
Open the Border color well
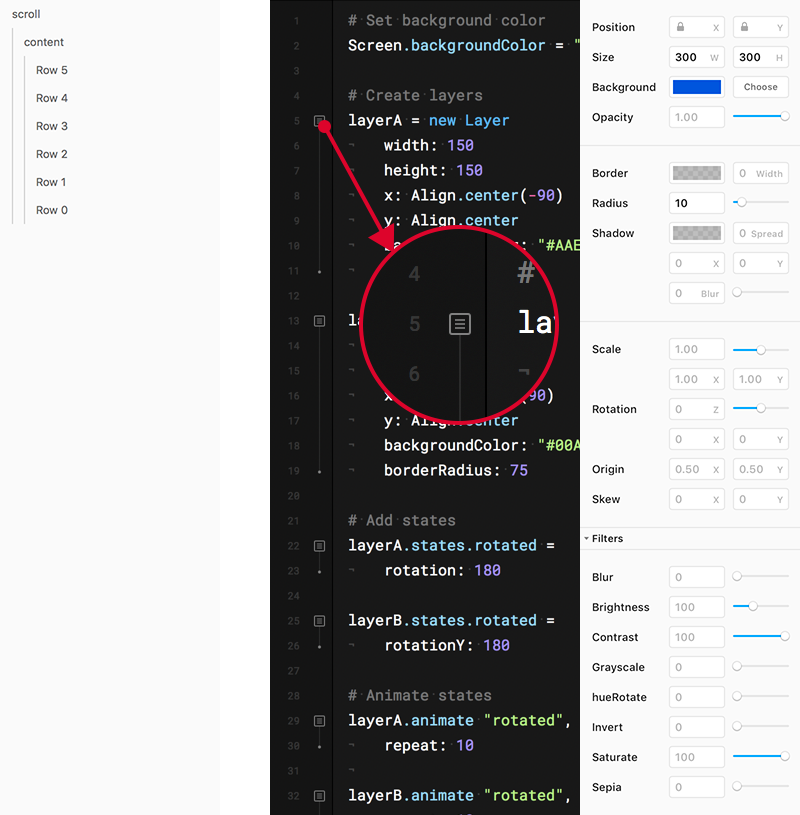click(x=696, y=173)
